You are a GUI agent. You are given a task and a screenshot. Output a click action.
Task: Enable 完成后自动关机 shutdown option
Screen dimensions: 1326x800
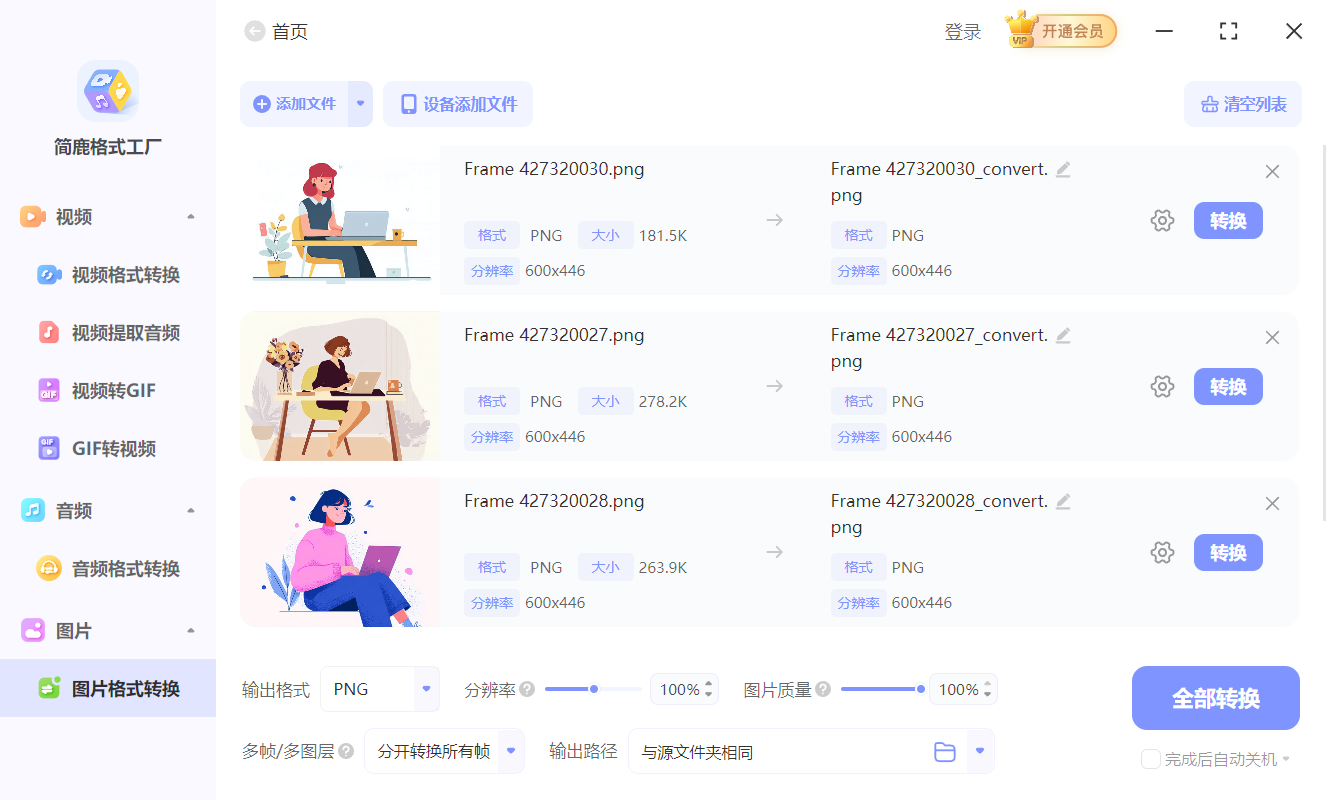tap(1150, 759)
